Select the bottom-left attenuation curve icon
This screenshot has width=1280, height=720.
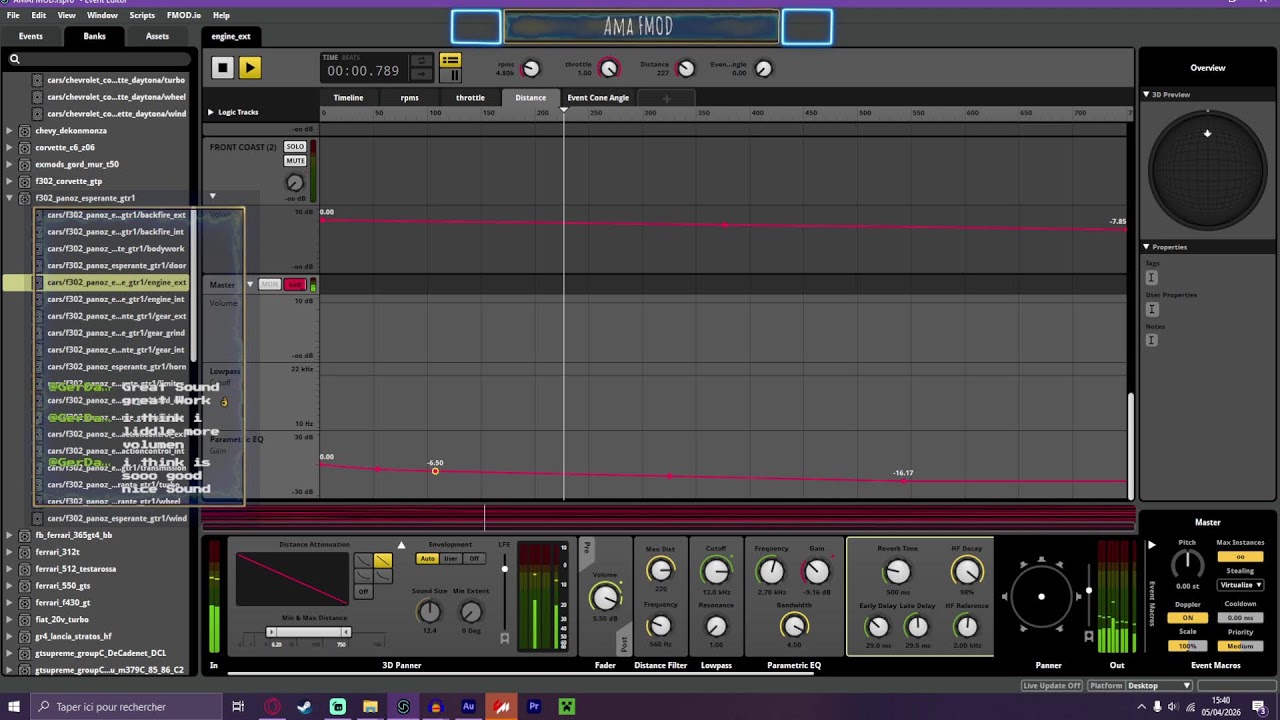362,576
